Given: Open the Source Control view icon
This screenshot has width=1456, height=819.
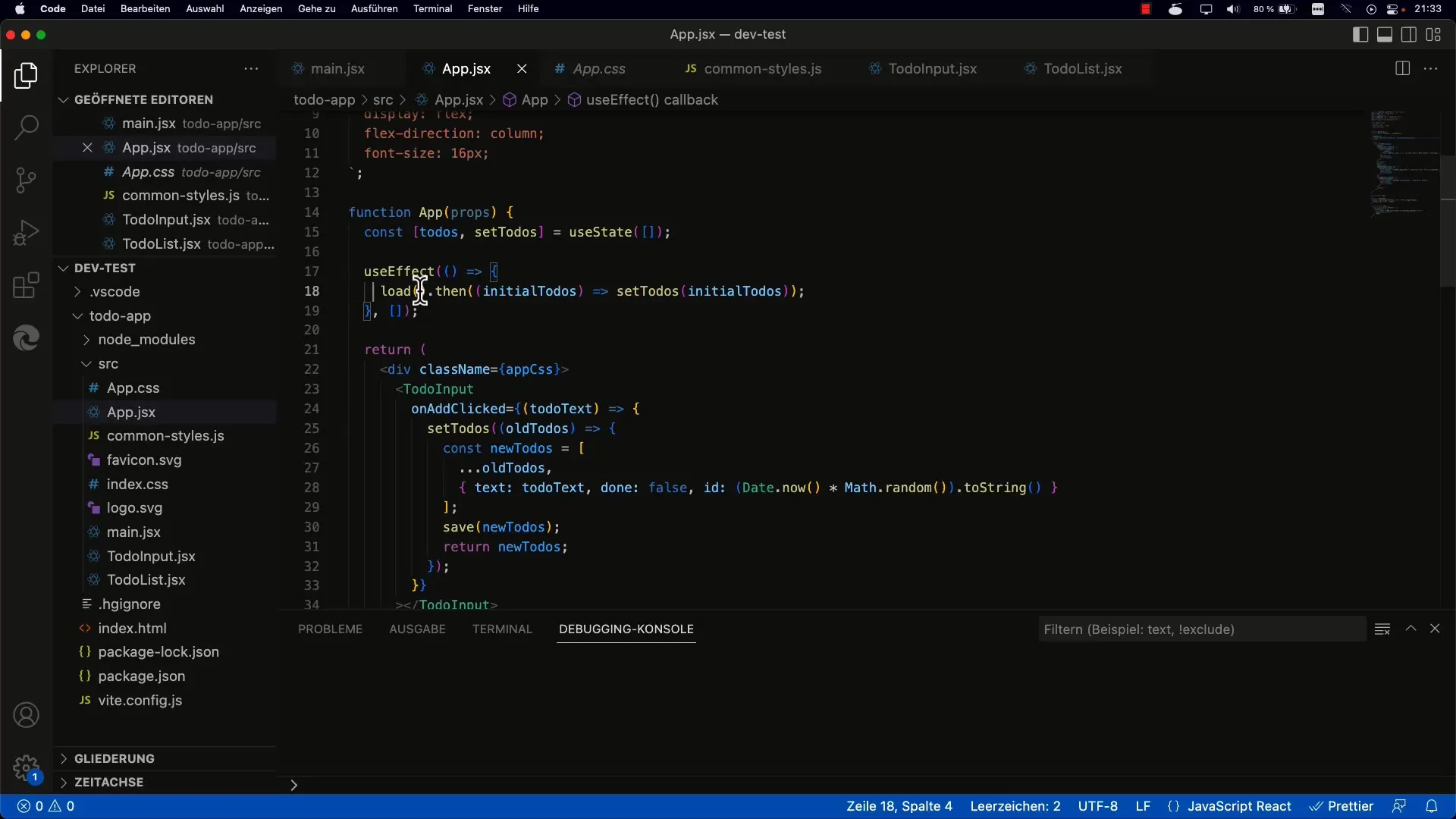Looking at the screenshot, I should (26, 180).
